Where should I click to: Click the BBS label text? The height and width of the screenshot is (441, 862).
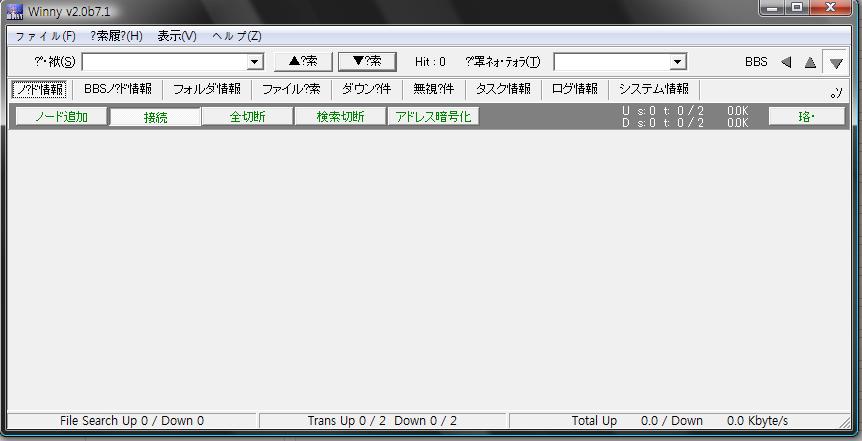coord(756,62)
